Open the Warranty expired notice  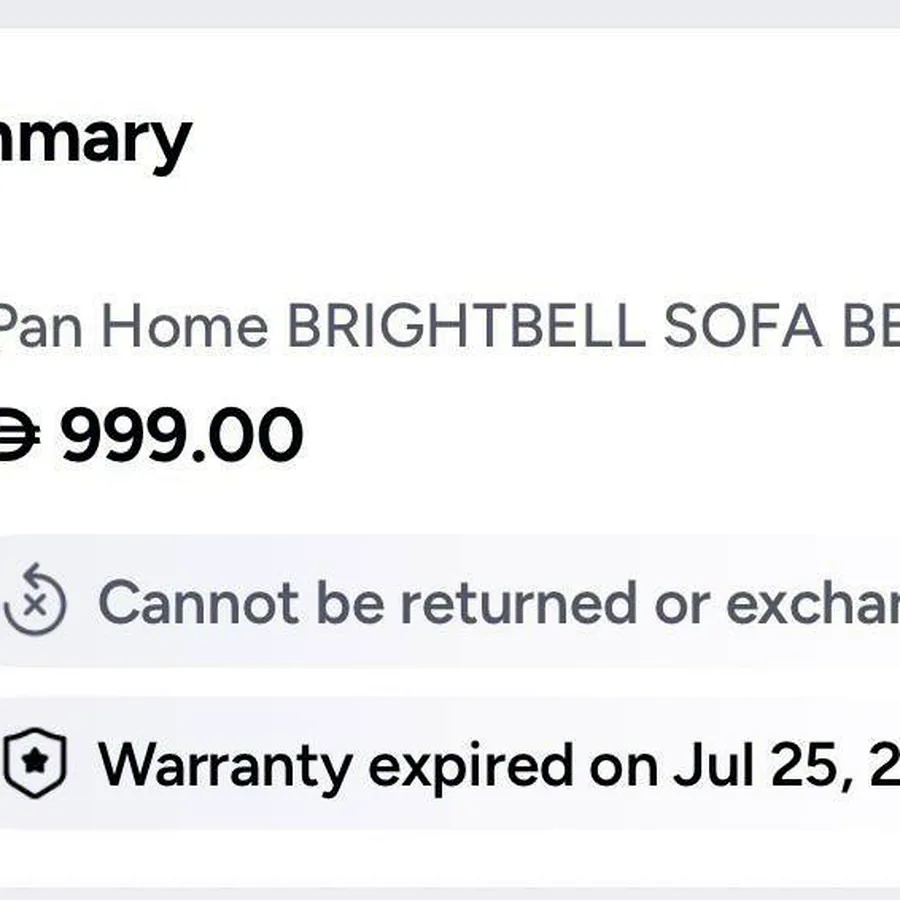tap(450, 763)
